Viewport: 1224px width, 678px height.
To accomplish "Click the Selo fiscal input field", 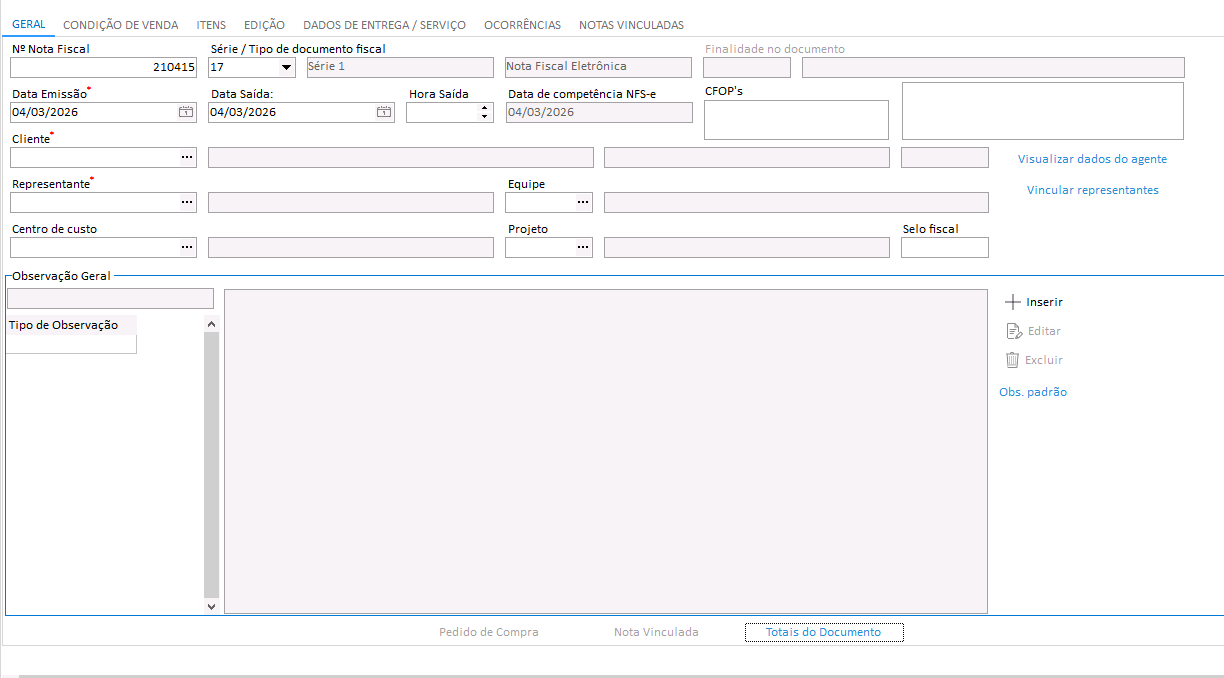I will (x=945, y=247).
